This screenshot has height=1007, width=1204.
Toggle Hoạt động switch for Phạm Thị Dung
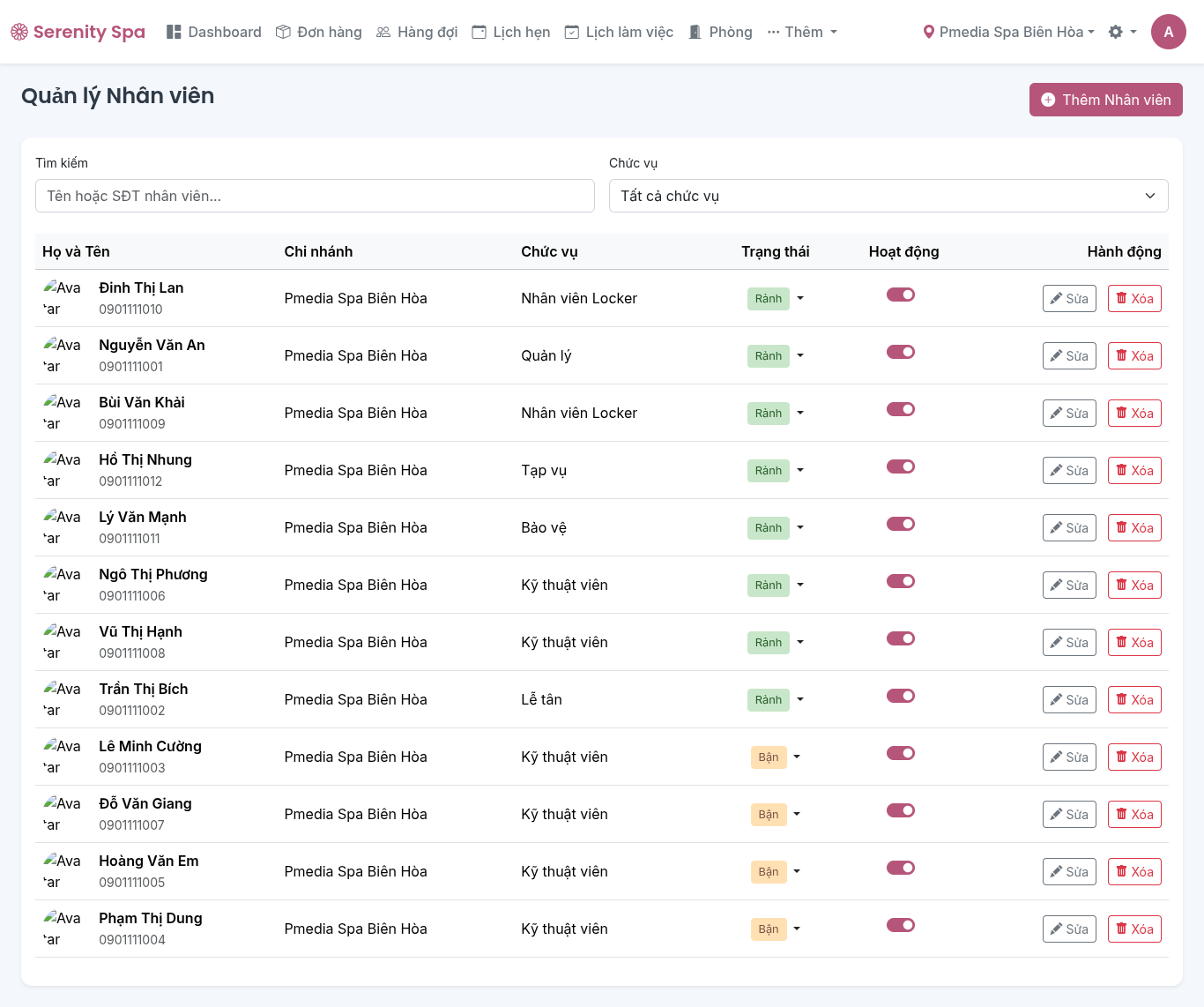click(900, 925)
